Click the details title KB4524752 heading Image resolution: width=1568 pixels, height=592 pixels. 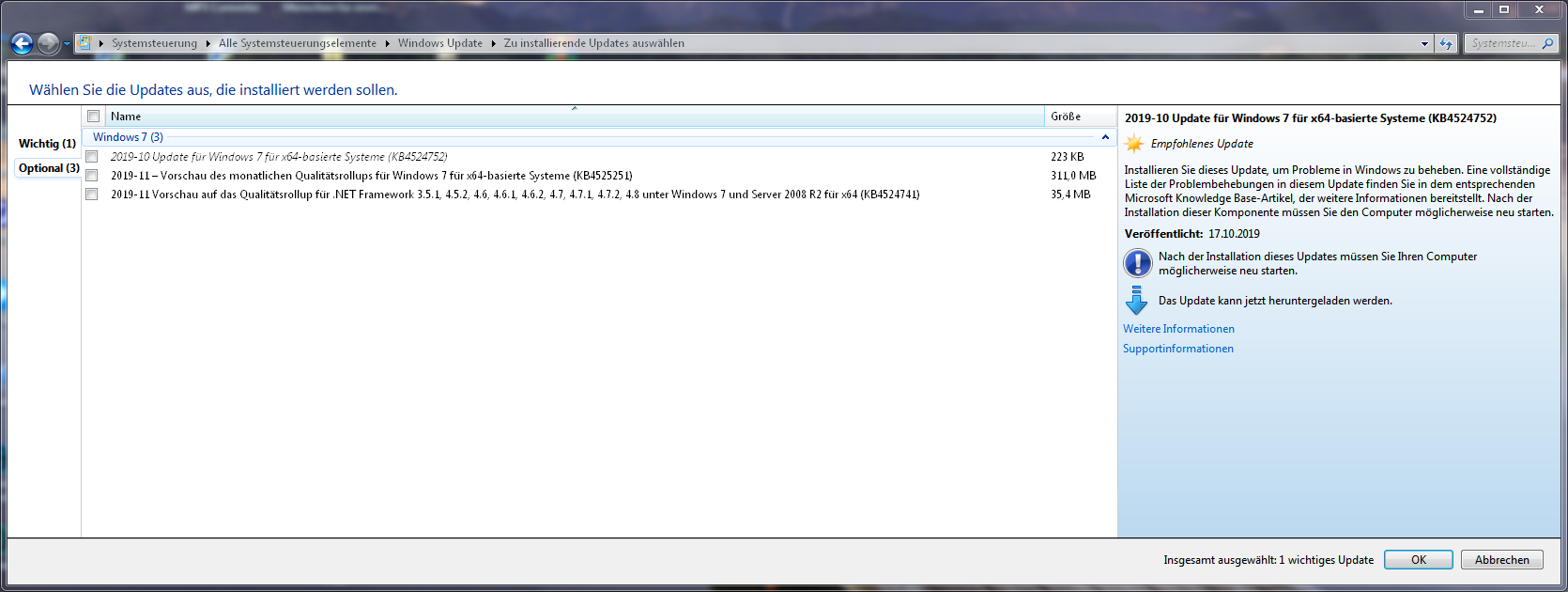point(1311,118)
